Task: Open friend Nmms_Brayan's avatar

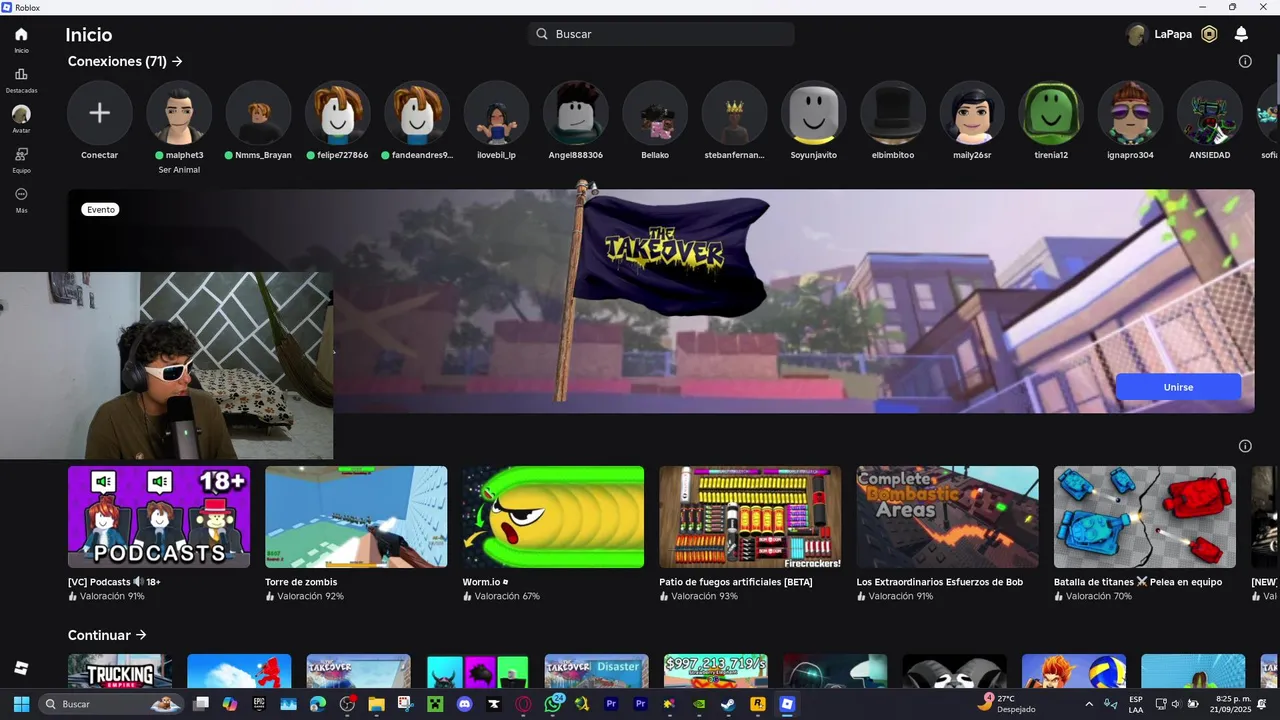Action: point(258,113)
